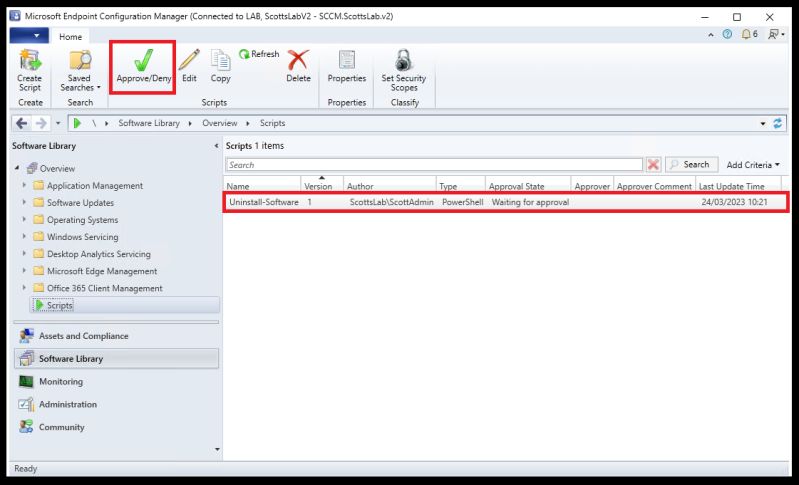Collapse the ribbon with the up arrow
799x485 pixels.
click(711, 35)
